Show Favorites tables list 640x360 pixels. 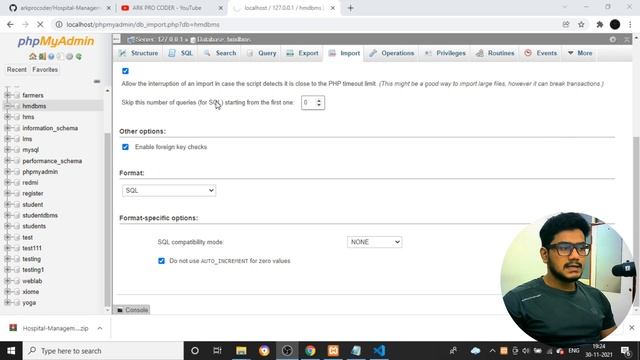click(45, 70)
